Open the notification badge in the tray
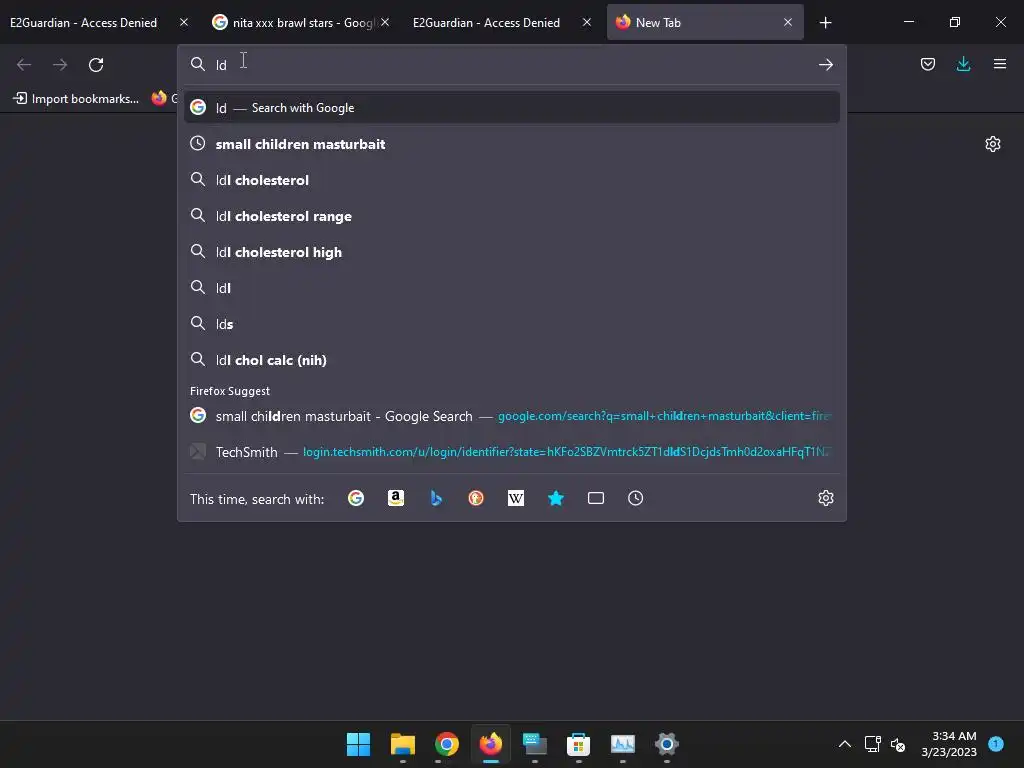This screenshot has height=768, width=1024. point(996,743)
